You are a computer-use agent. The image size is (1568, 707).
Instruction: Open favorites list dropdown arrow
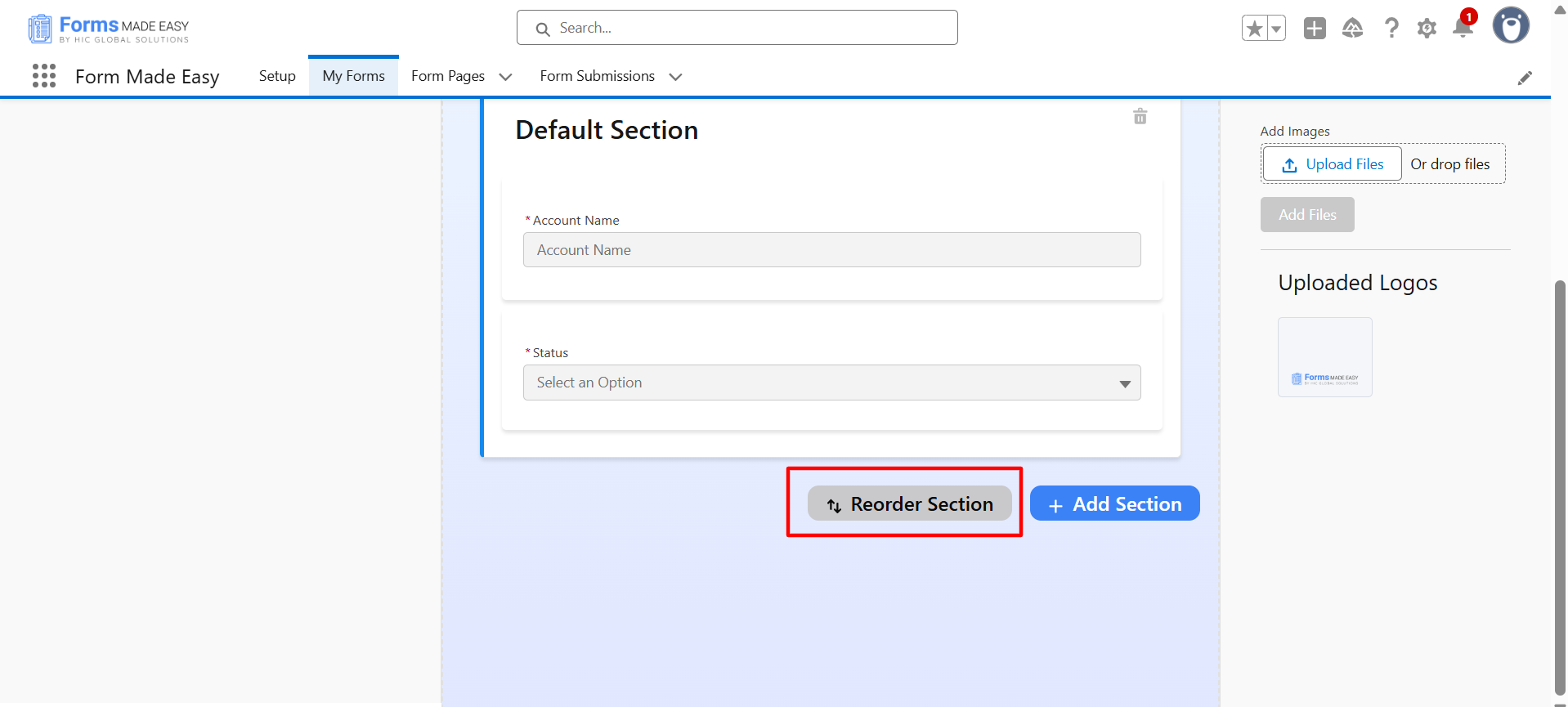click(1276, 29)
